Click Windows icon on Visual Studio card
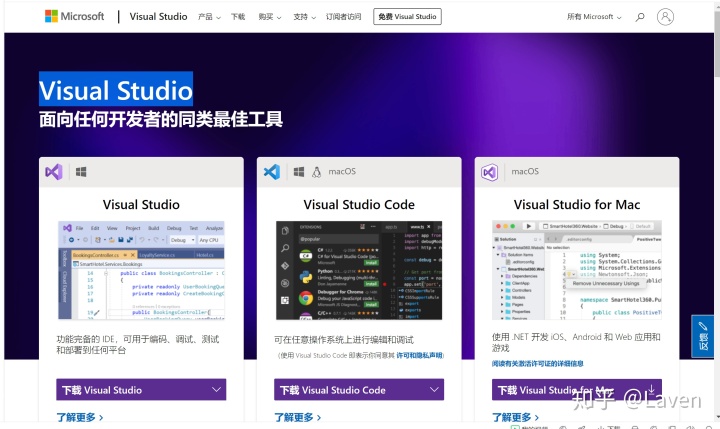 [81, 172]
